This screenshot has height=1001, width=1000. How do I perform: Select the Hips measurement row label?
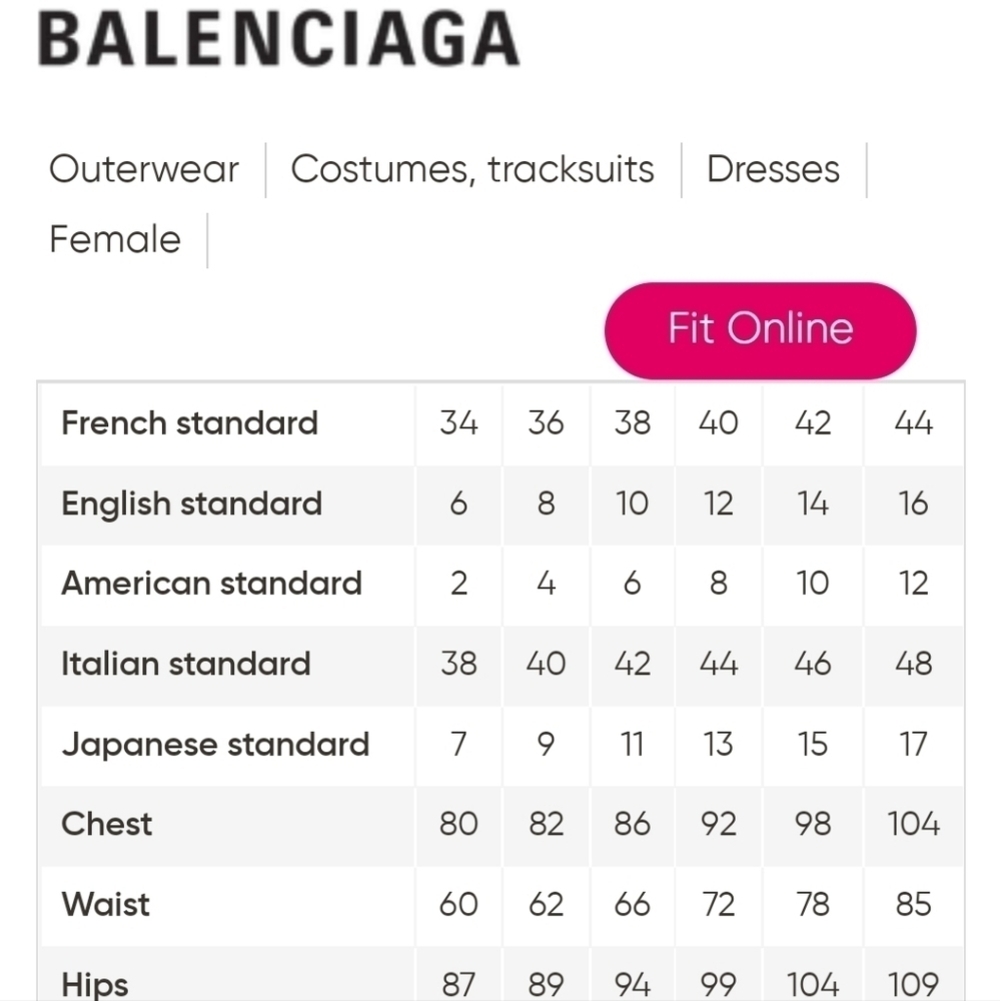95,984
